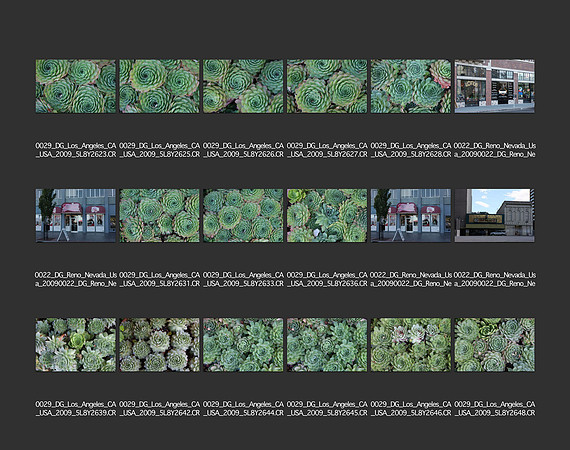570x450 pixels.
Task: Open the succulent thumbnail 5L8Y2648
Action: 495,345
